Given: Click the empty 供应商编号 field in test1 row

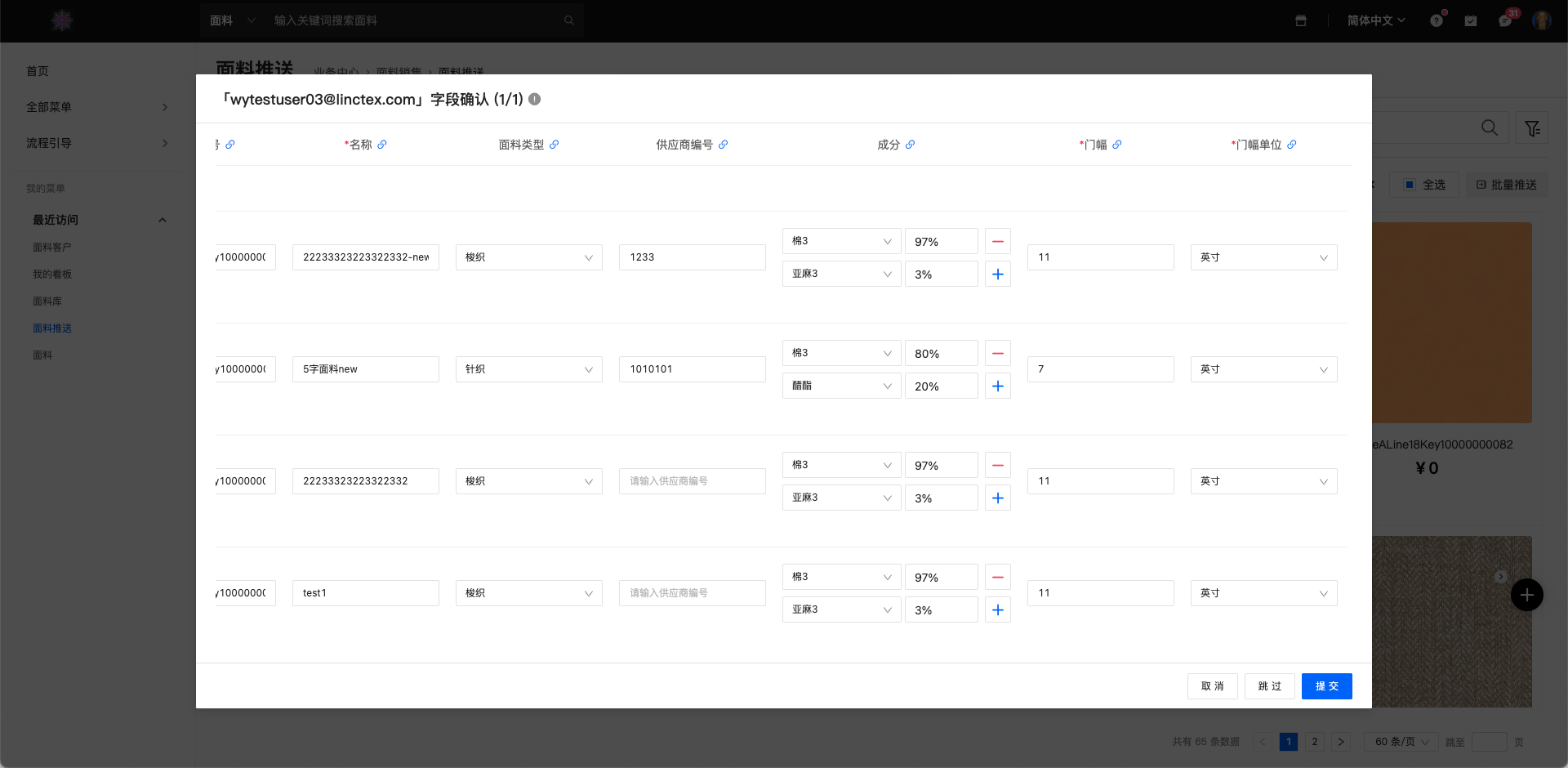Looking at the screenshot, I should pyautogui.click(x=692, y=593).
